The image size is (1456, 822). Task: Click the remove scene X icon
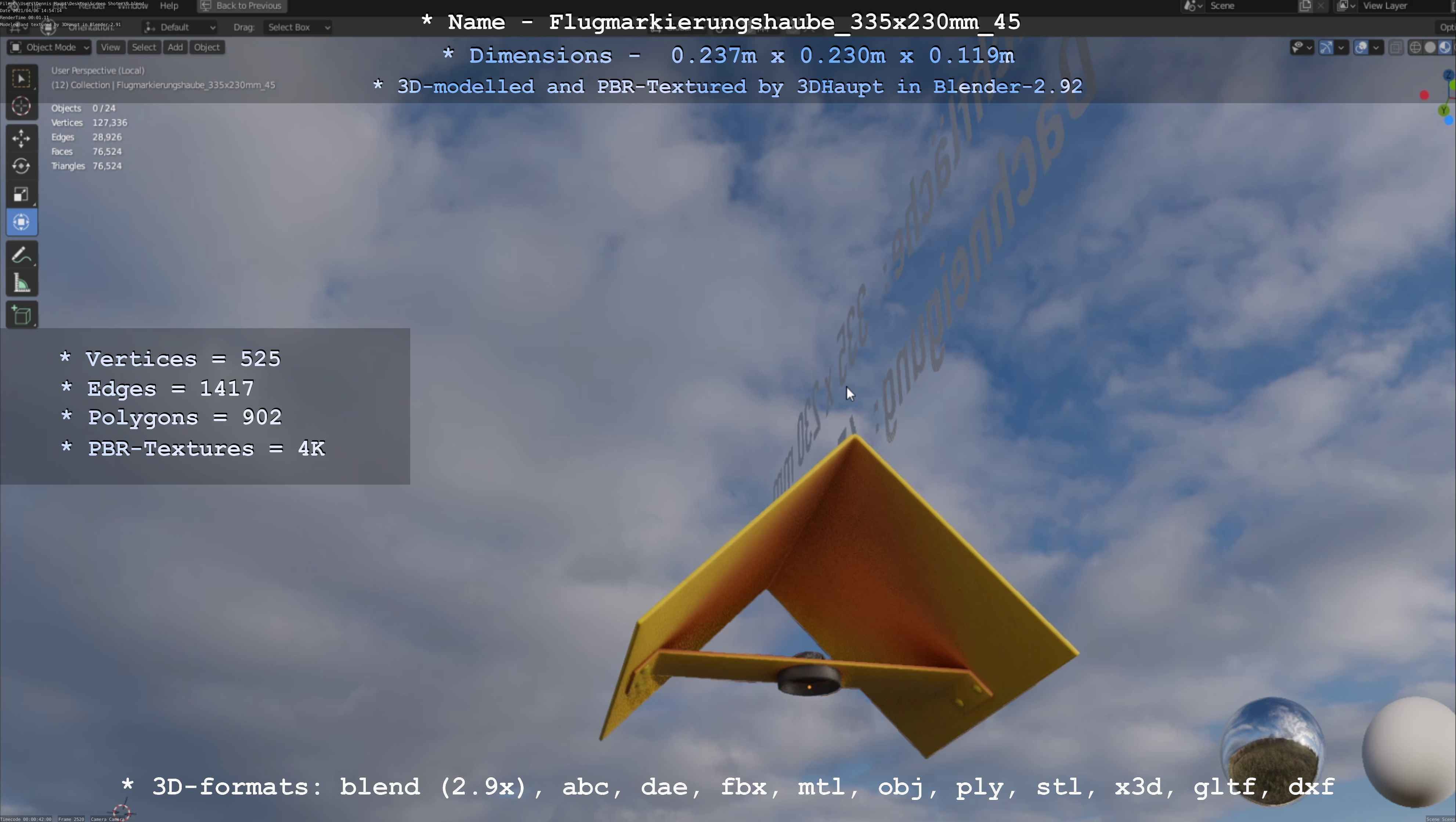tap(1321, 6)
